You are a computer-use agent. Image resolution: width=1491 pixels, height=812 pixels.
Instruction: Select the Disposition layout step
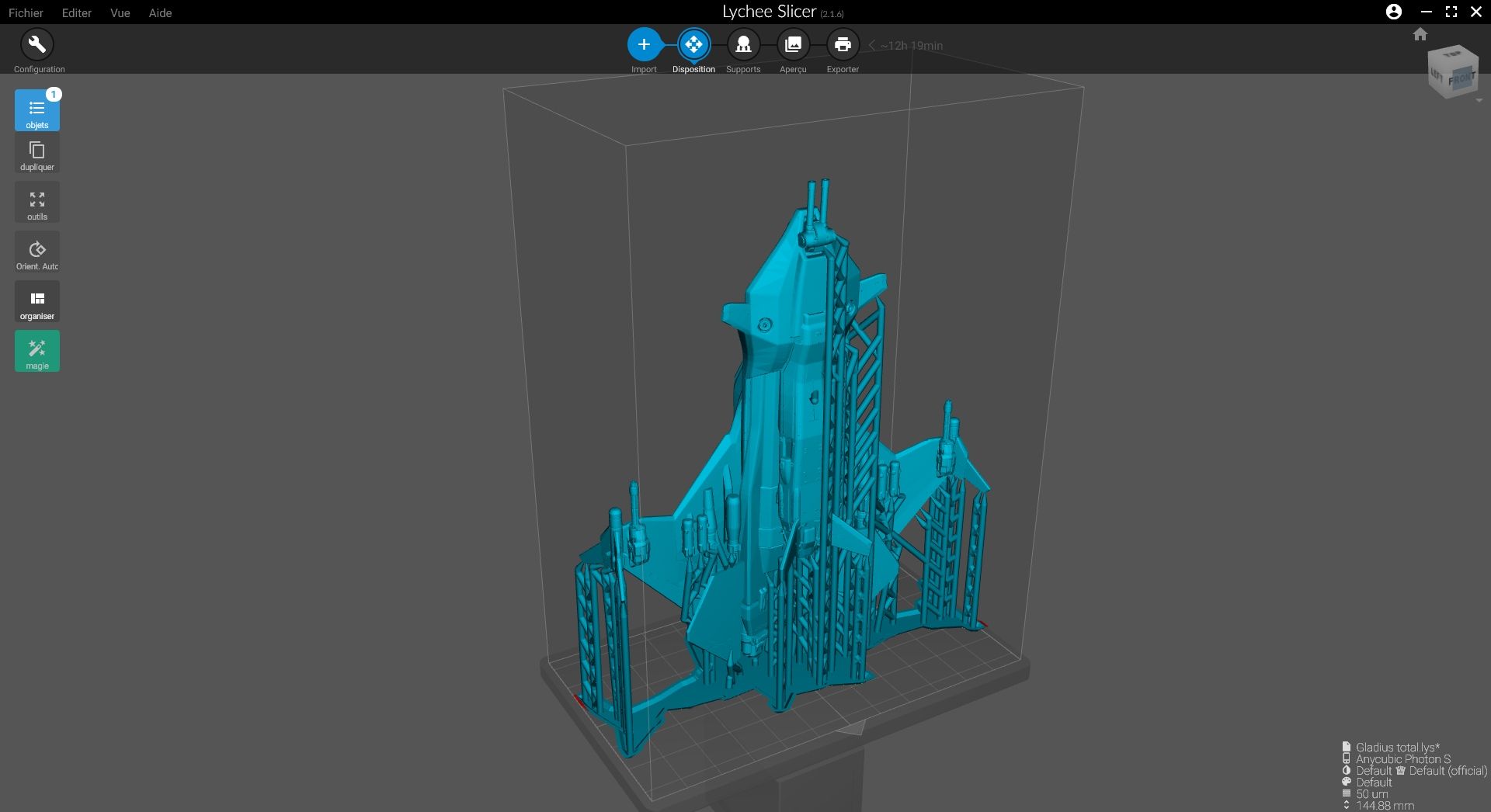(693, 45)
